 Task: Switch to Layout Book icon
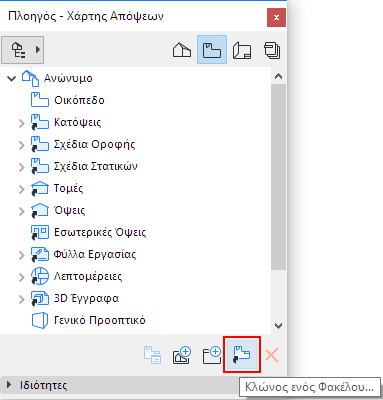pyautogui.click(x=242, y=50)
